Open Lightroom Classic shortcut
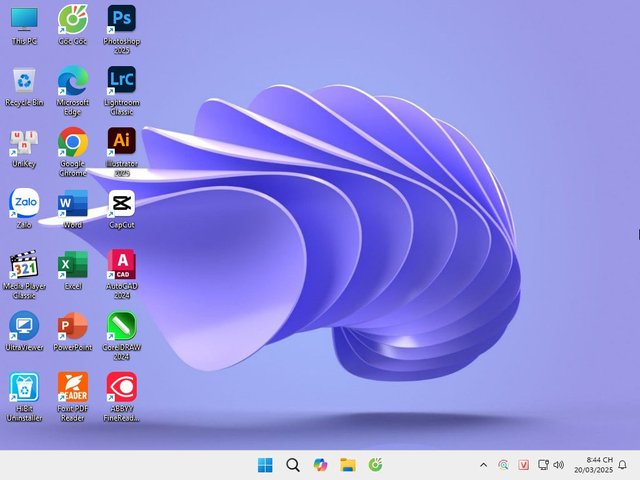This screenshot has width=640, height=480. (x=122, y=91)
